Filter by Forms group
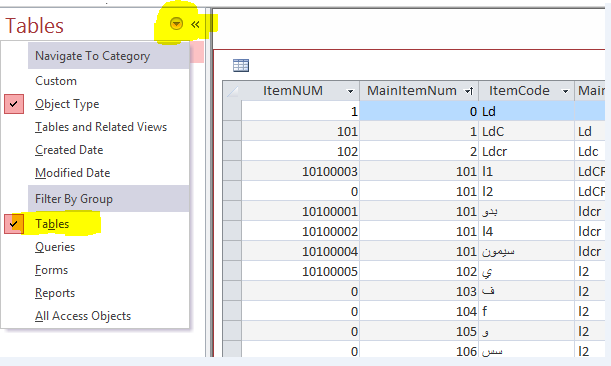The height and width of the screenshot is (366, 611). (x=51, y=270)
